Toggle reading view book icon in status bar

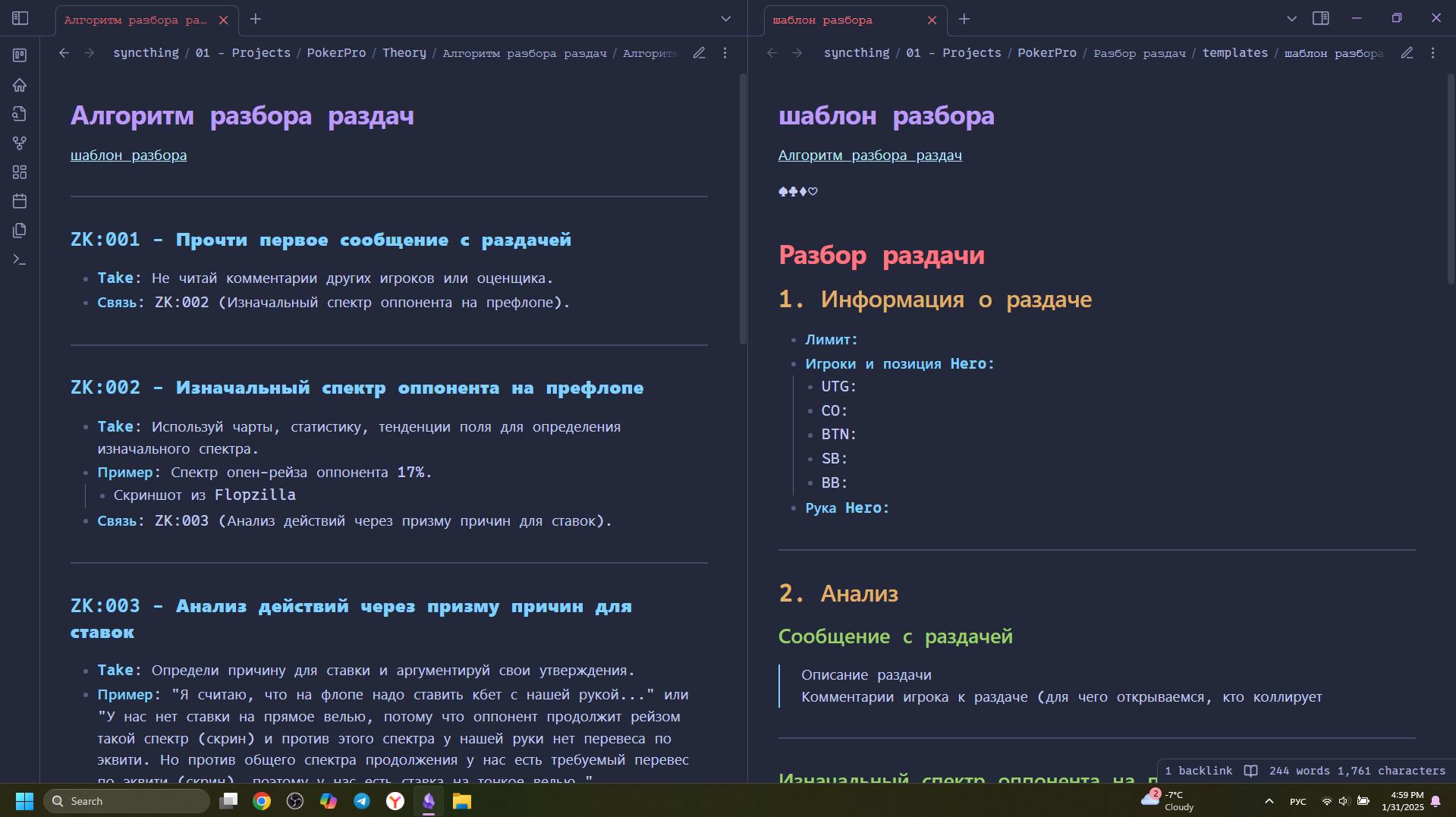click(1250, 771)
